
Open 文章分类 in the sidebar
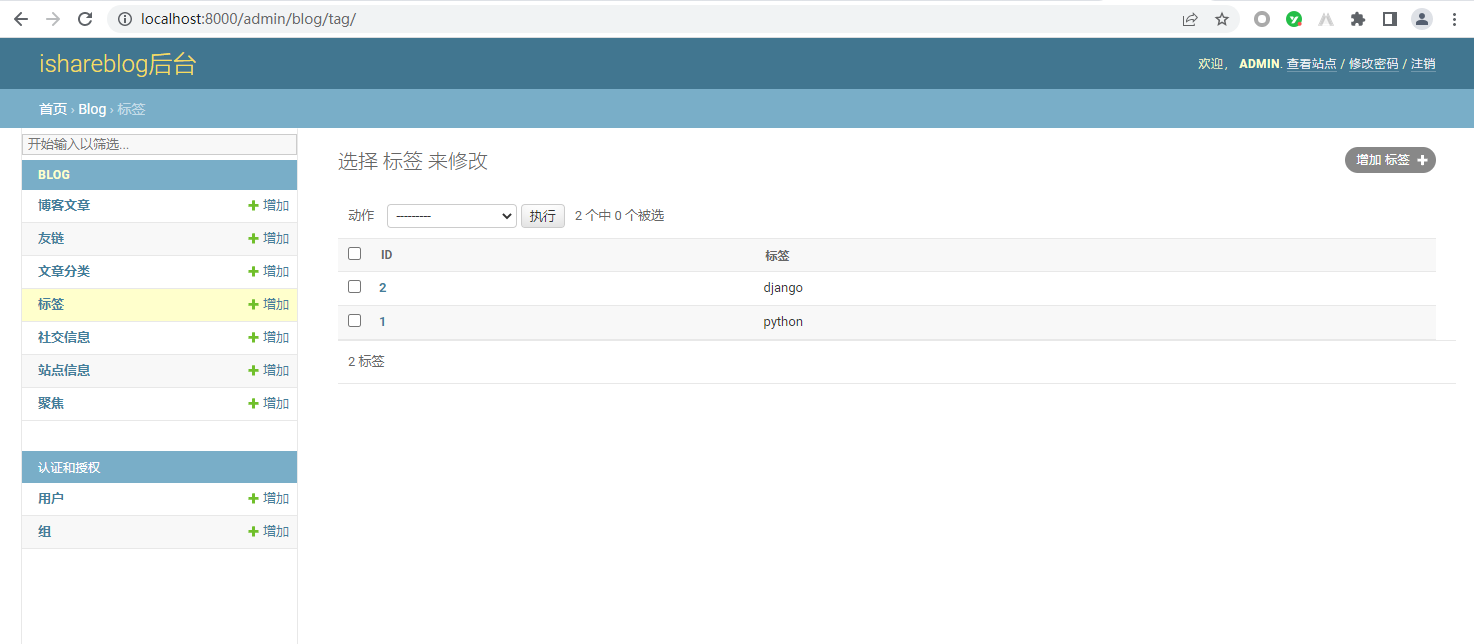pyautogui.click(x=64, y=271)
